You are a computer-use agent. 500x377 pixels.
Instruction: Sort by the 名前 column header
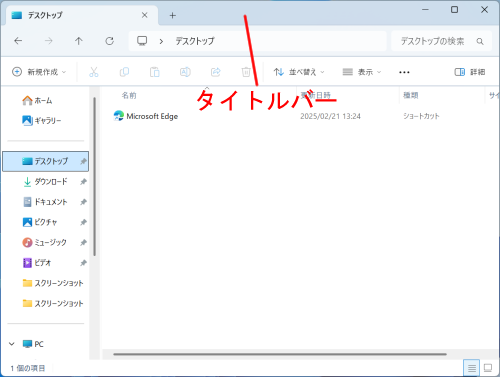129,96
